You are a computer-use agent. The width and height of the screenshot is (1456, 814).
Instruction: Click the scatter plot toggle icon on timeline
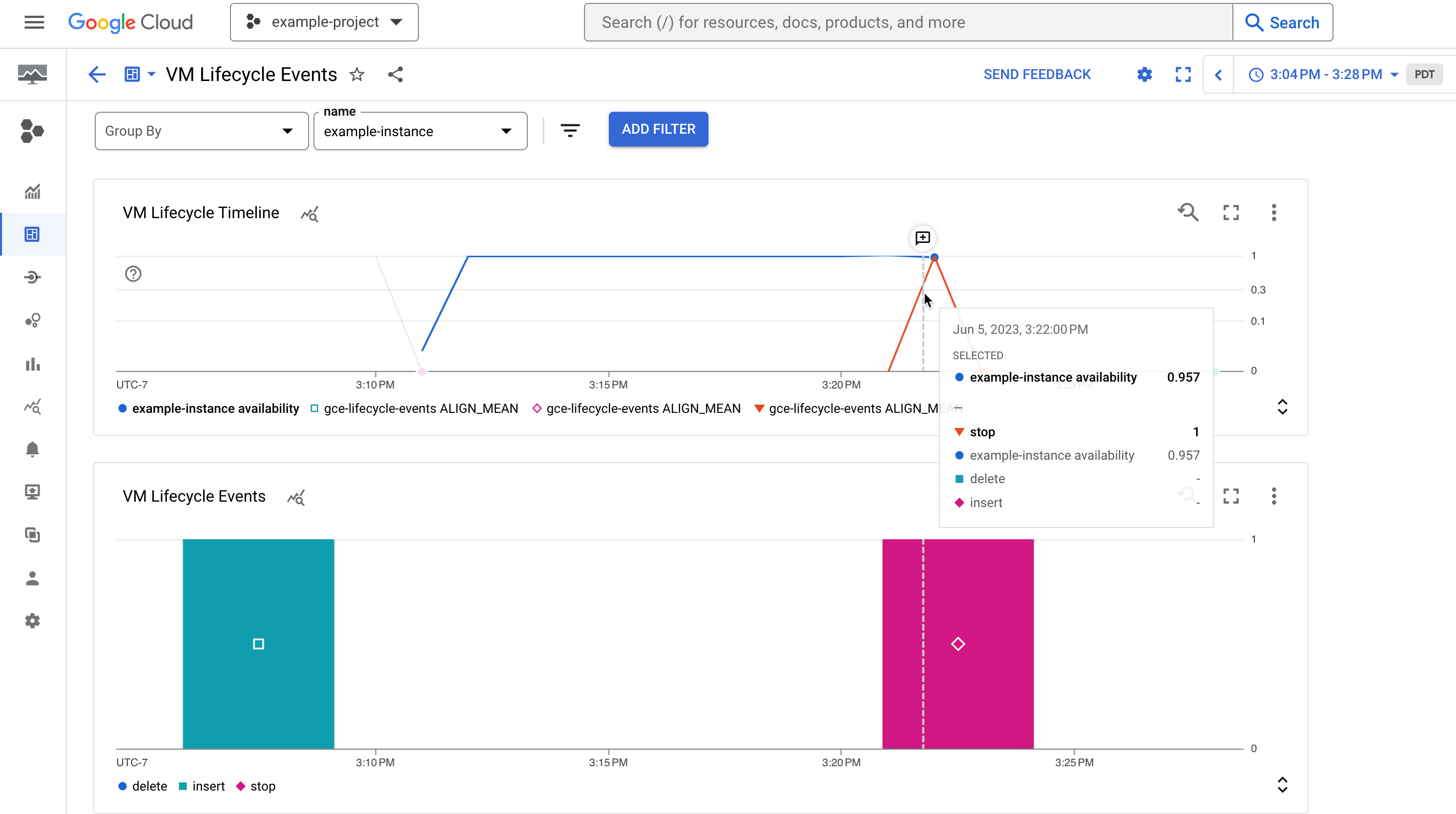point(310,213)
